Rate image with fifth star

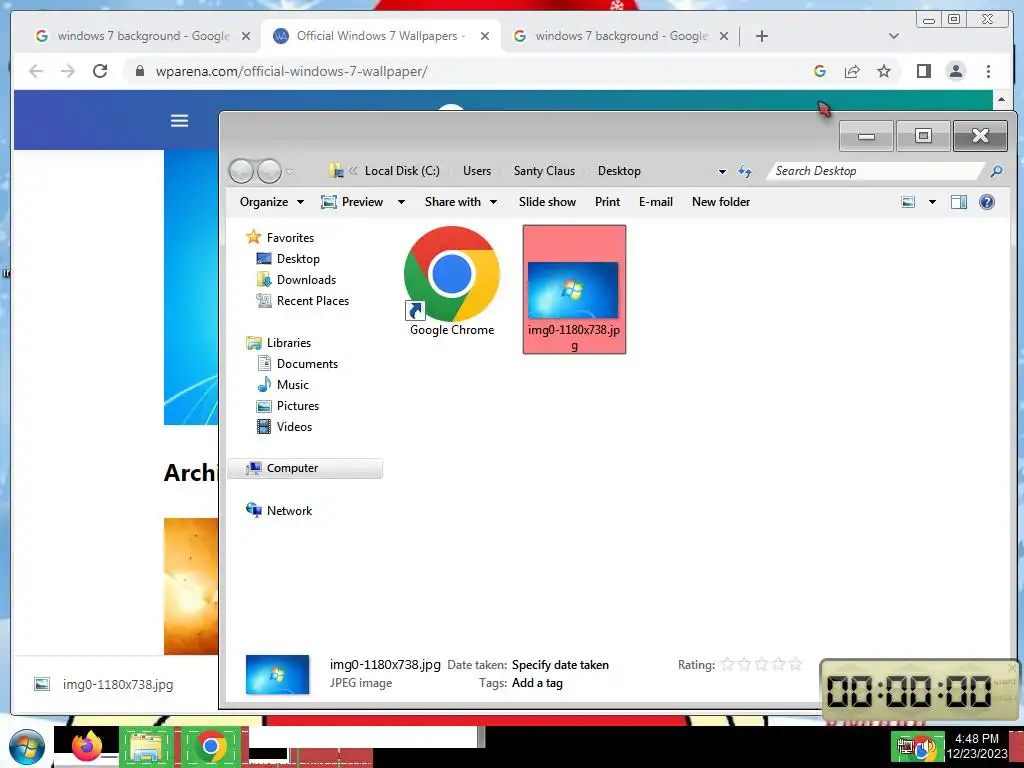pos(795,665)
